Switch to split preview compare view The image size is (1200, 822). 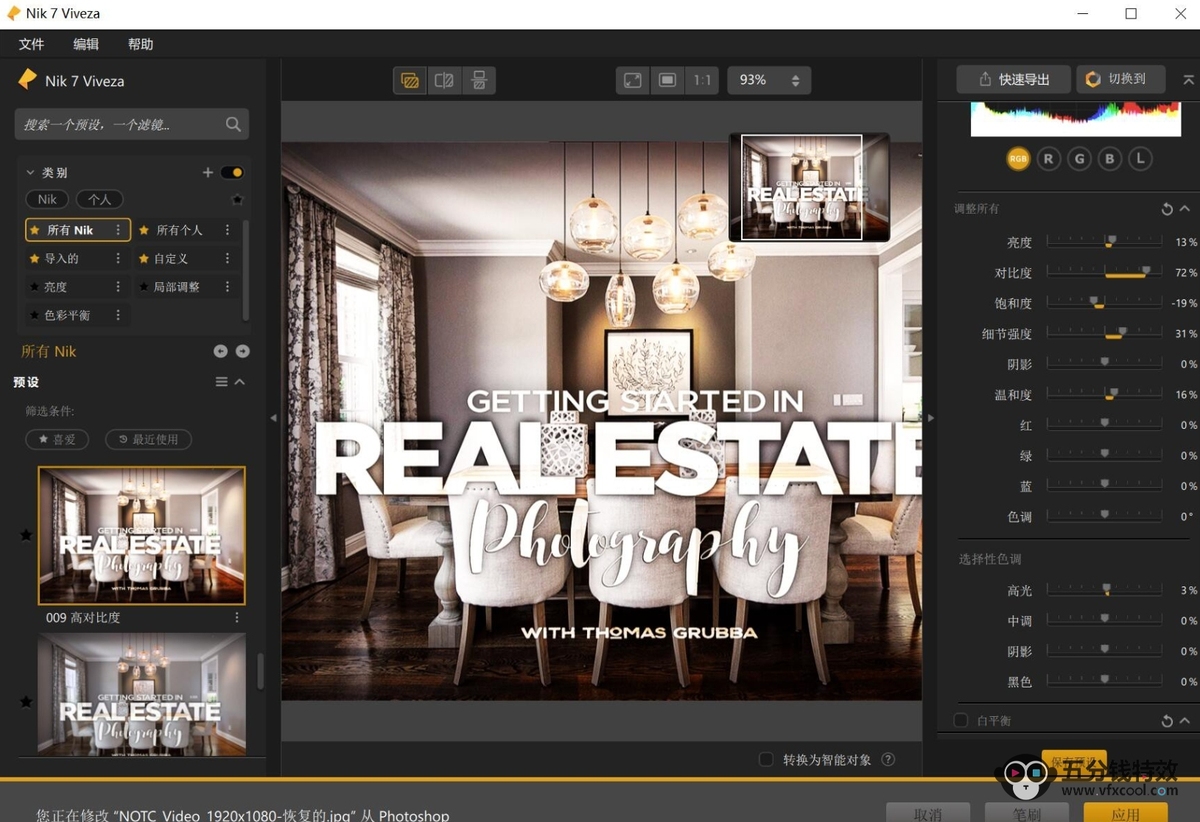444,80
